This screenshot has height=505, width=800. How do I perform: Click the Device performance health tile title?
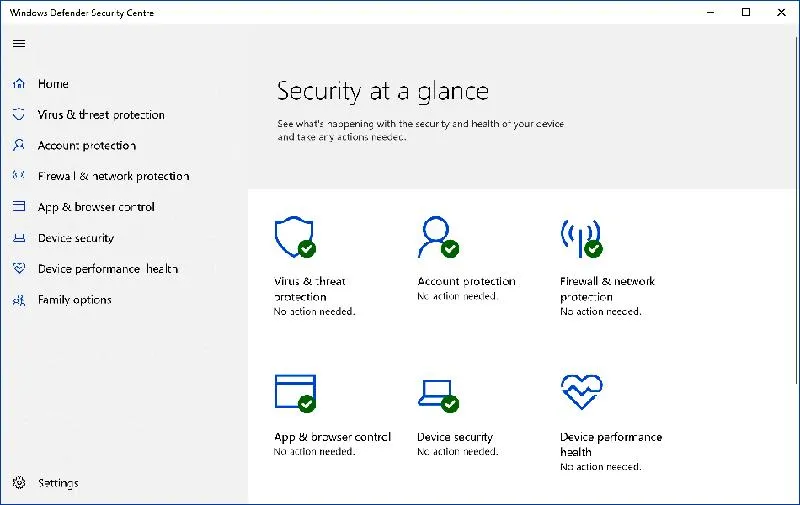point(611,444)
